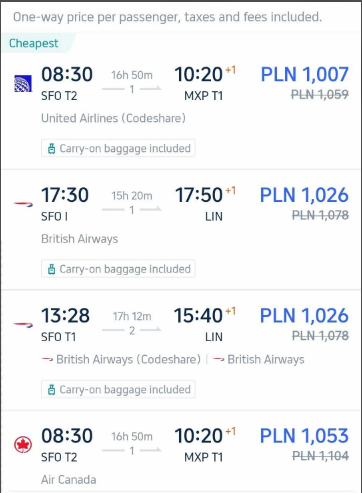Click the 17h 12m two-stop indicator
362x493 pixels.
tap(132, 323)
